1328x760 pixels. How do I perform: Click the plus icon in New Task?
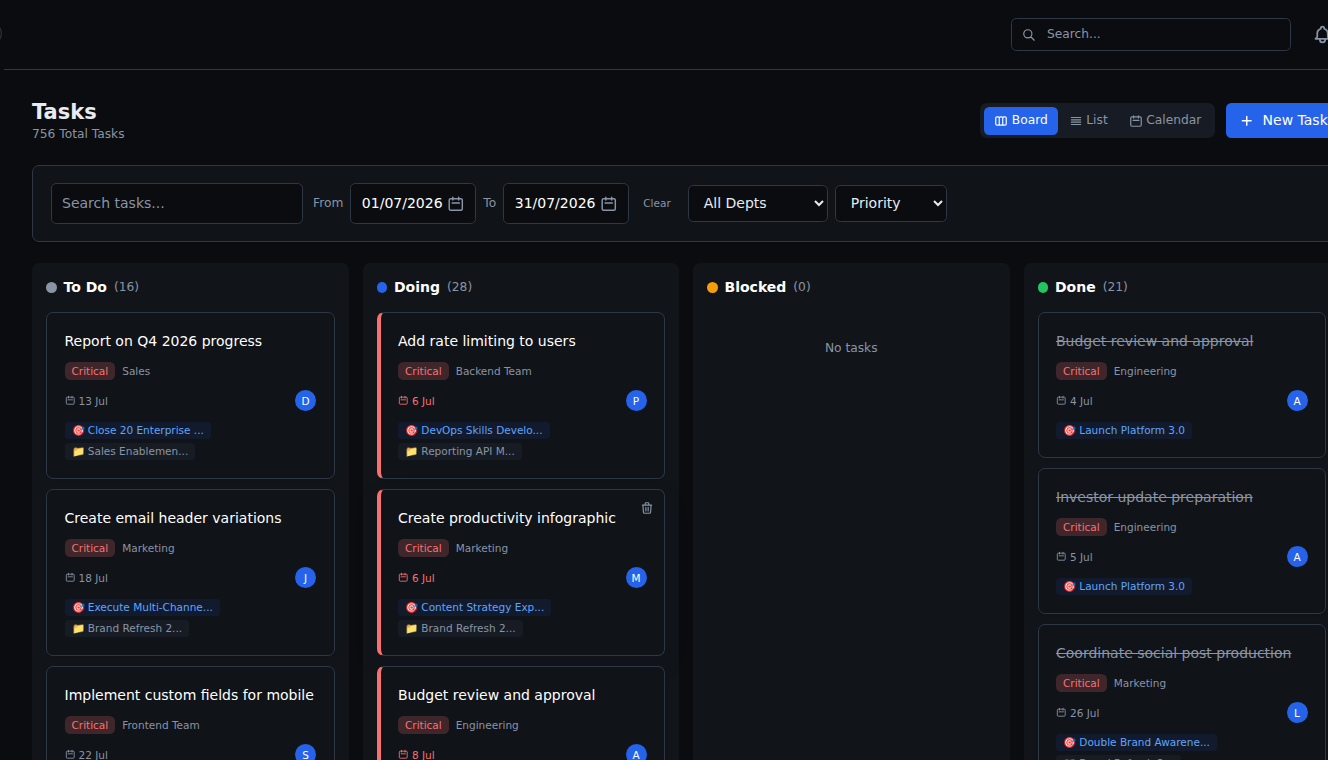click(x=1246, y=121)
